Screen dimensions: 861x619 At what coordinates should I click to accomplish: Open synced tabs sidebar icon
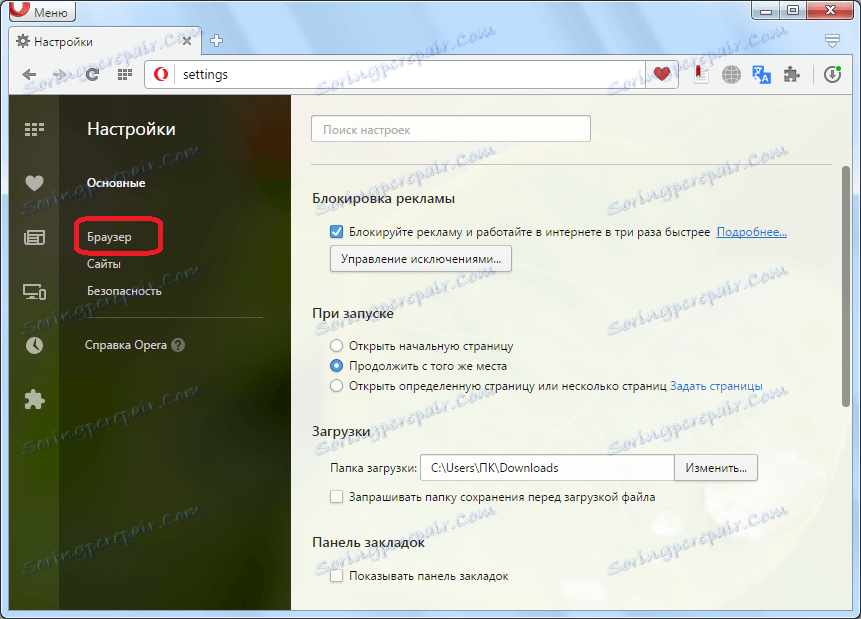(x=34, y=292)
